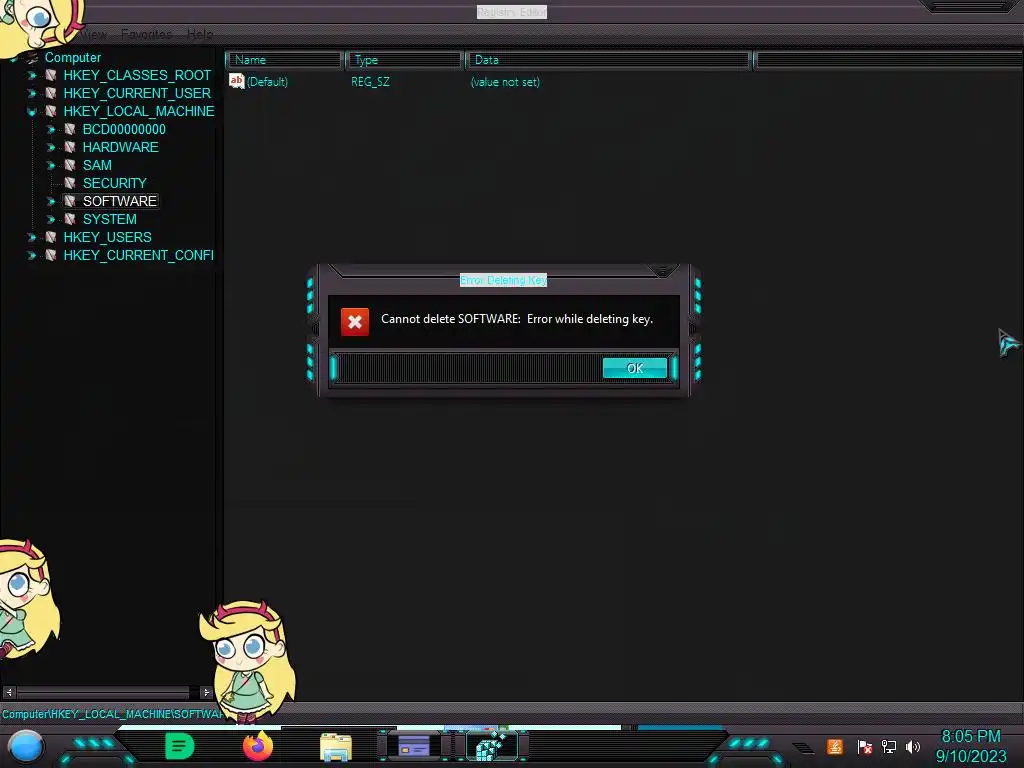This screenshot has width=1024, height=768.
Task: Expand the HKEY_CLASSES_ROOT key
Action: 31,76
